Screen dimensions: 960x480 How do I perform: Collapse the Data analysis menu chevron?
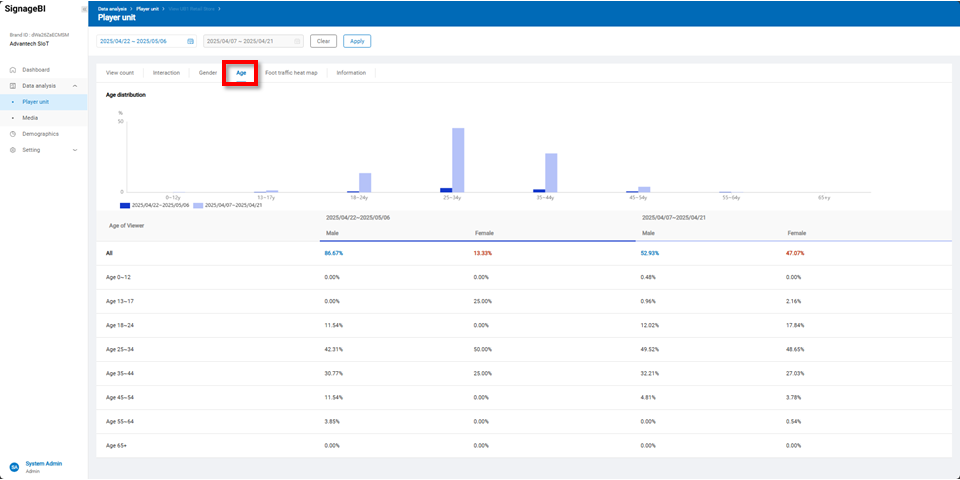pyautogui.click(x=76, y=86)
